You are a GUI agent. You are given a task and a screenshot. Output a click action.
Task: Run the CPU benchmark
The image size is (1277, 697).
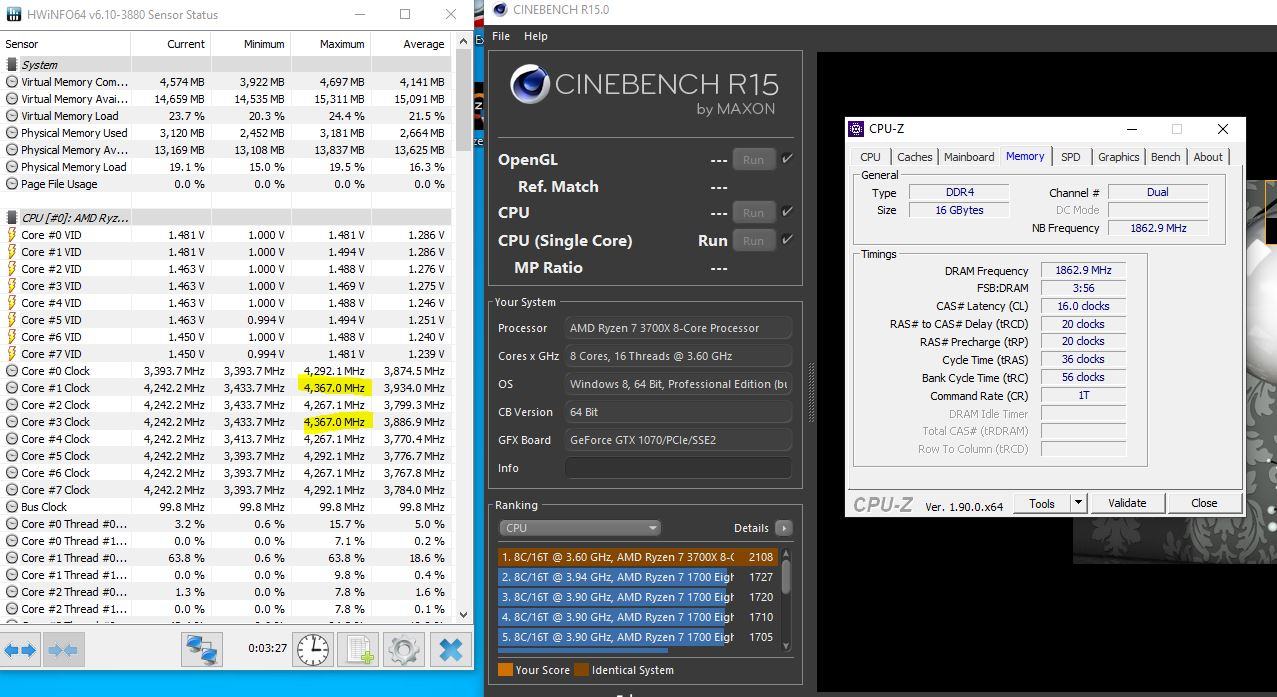(x=754, y=212)
